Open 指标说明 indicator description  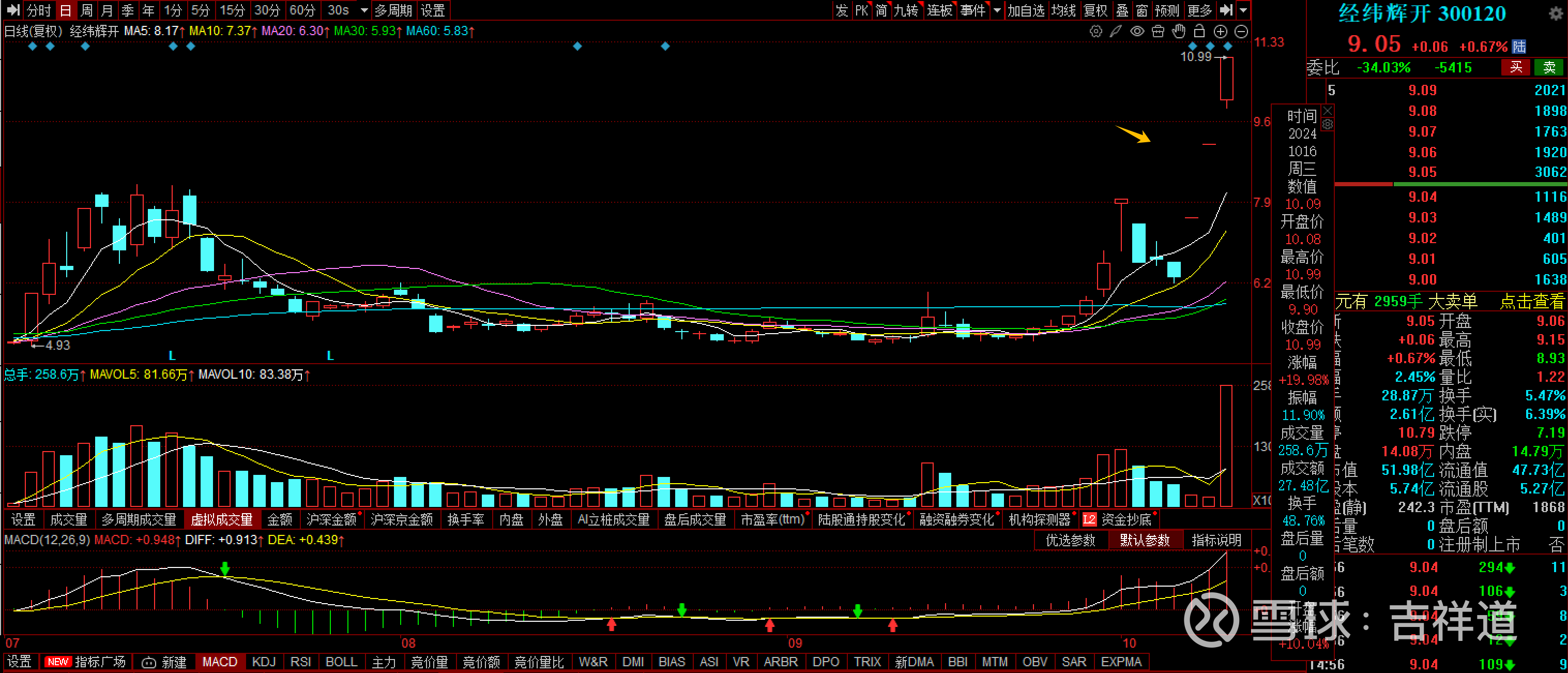tap(1216, 540)
